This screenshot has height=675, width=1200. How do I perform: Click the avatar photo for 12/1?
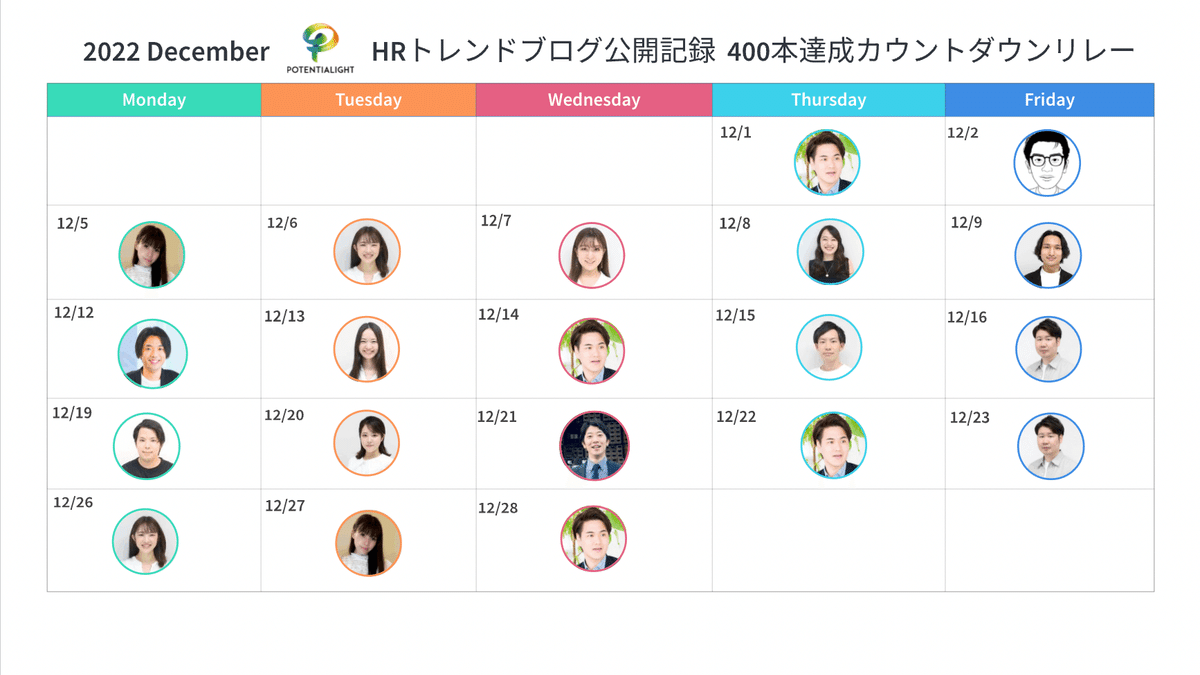point(827,162)
